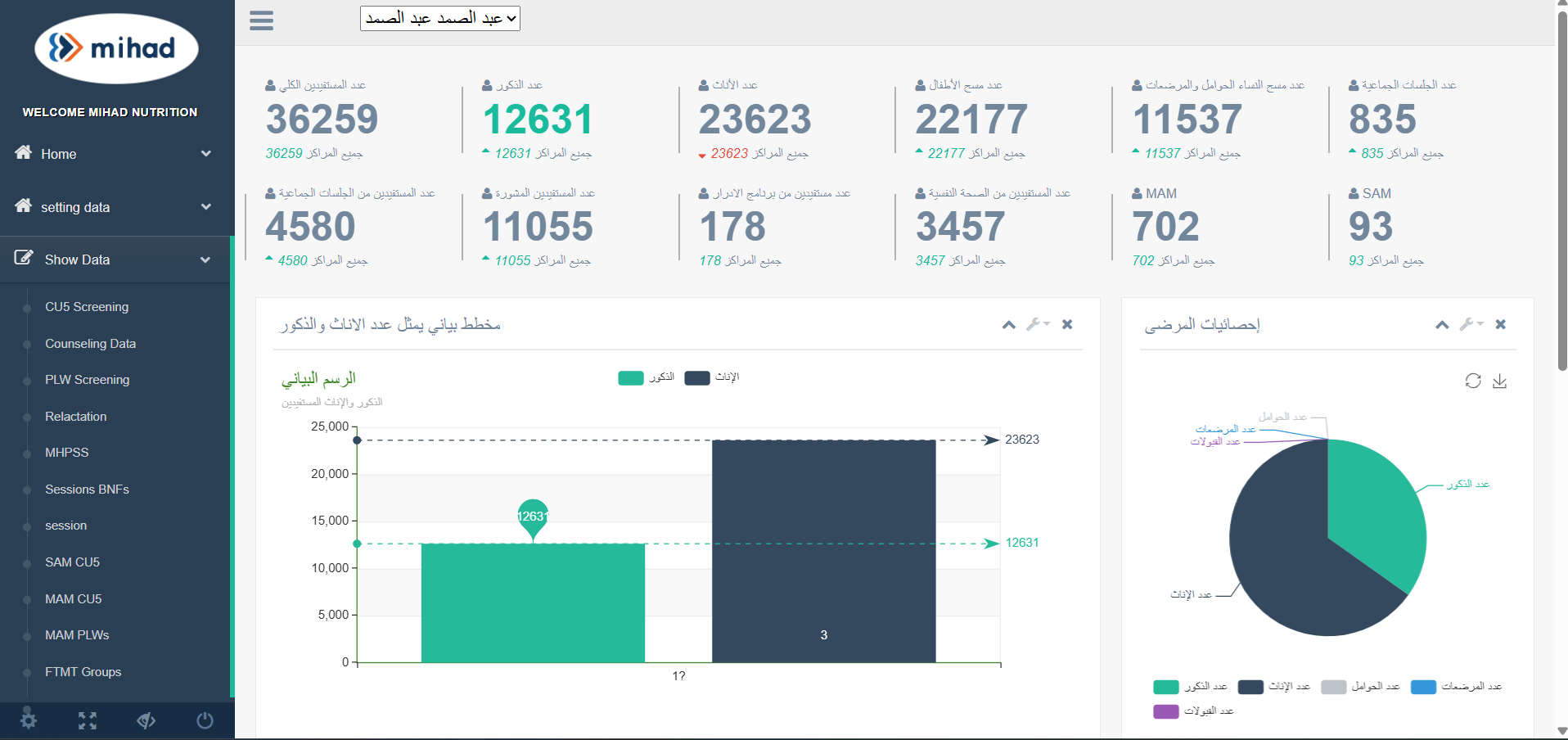
Task: Download the pie chart image
Action: click(1499, 381)
